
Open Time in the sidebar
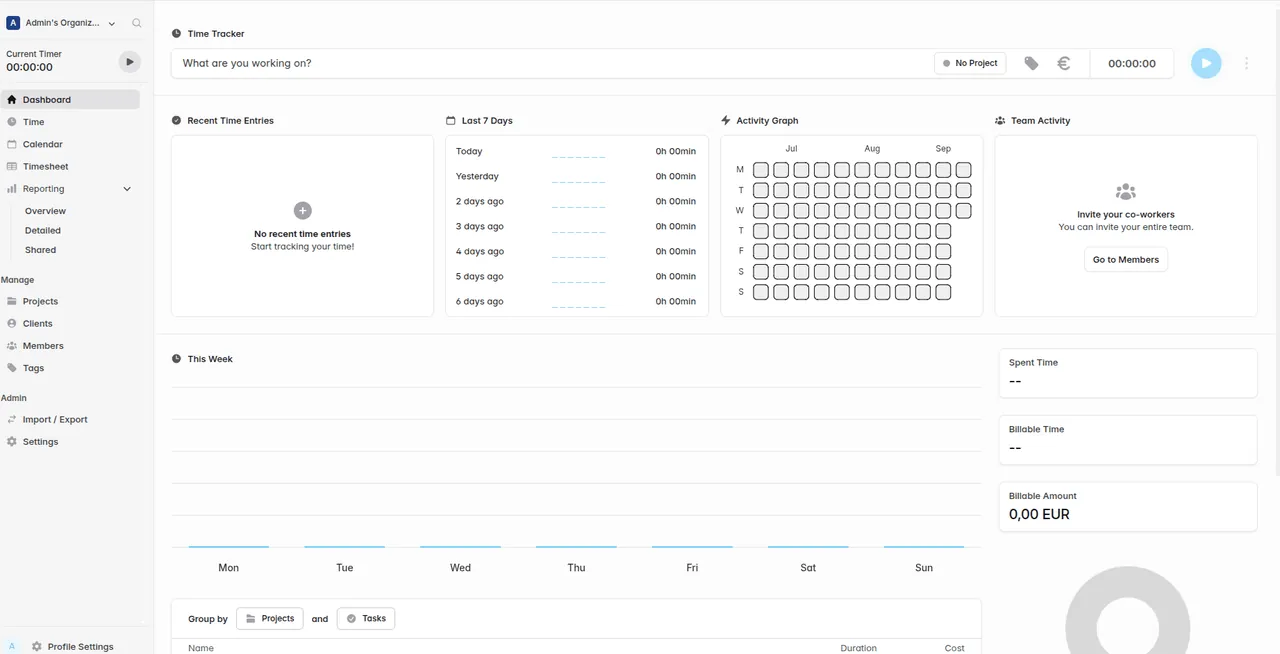point(70,122)
